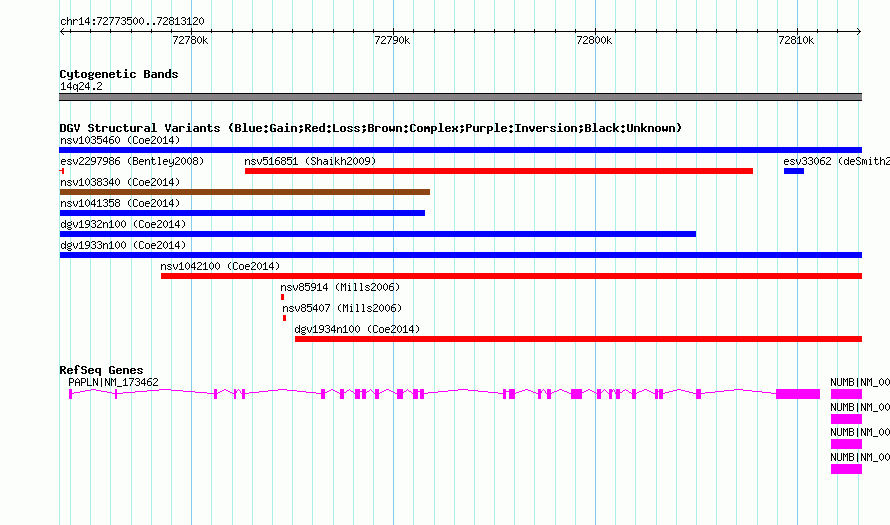Click the RefSeq Genes track title
The height and width of the screenshot is (525, 890).
coord(101,370)
